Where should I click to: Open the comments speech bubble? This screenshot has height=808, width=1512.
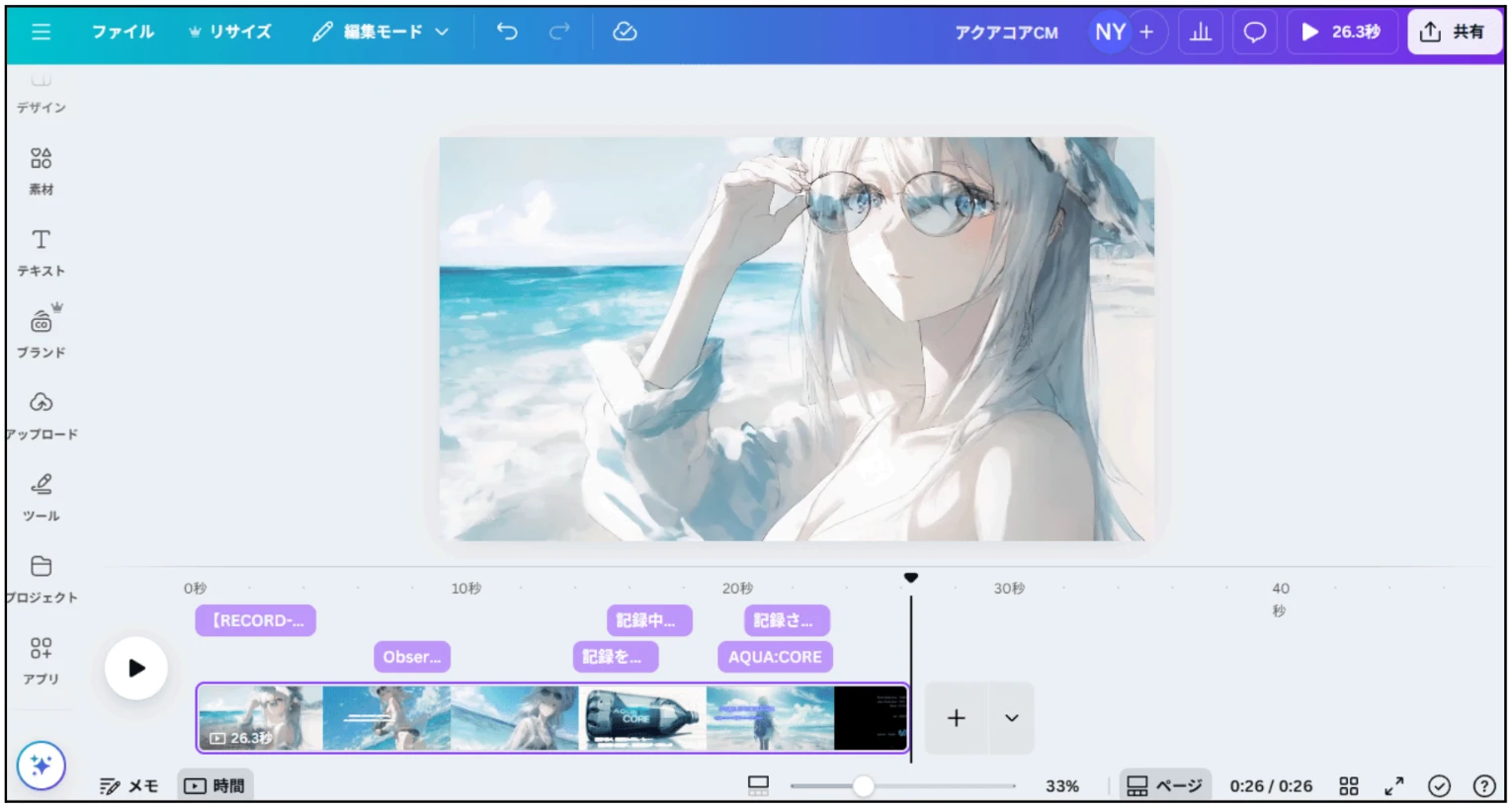(1254, 32)
